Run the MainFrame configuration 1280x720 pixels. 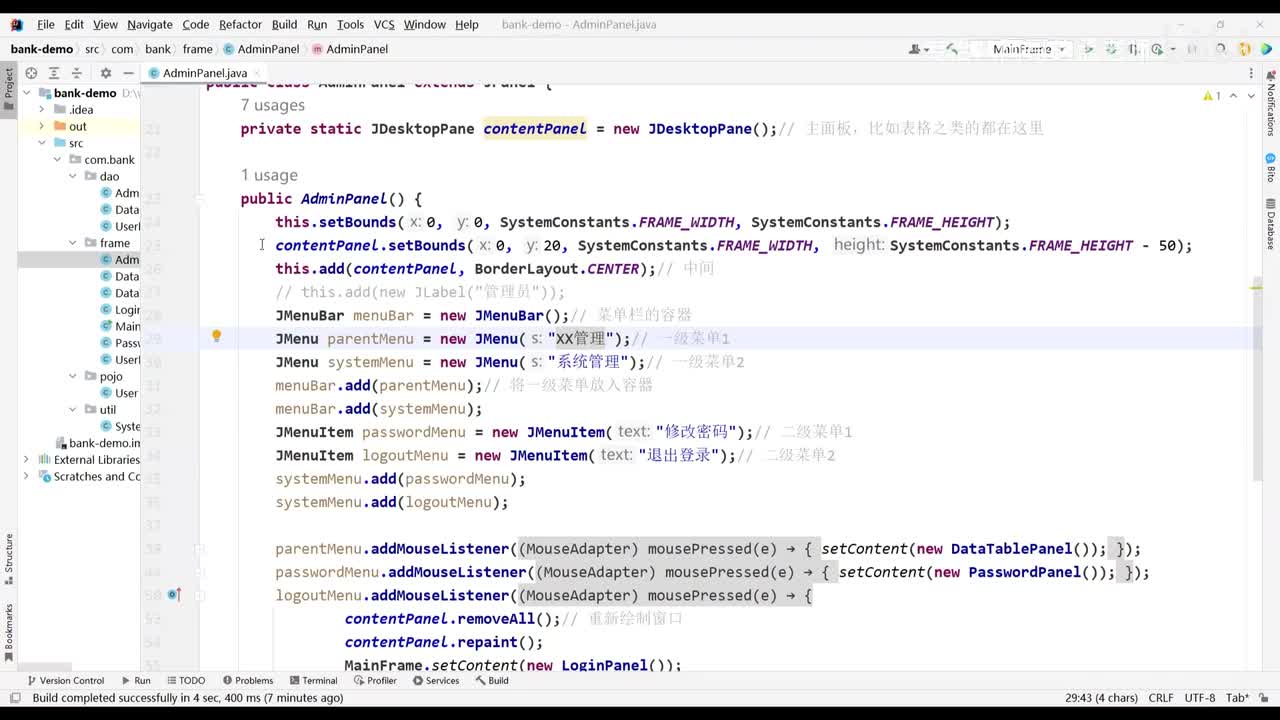1089,49
